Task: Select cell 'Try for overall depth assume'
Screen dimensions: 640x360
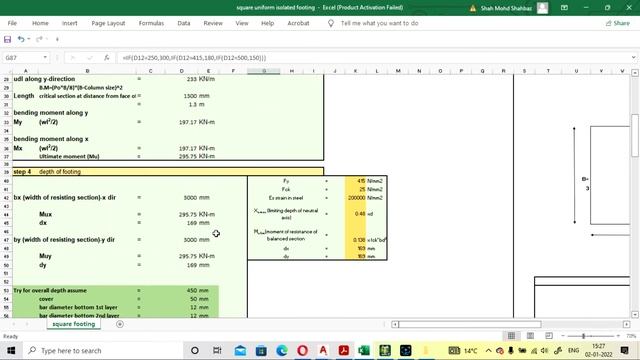Action: 50,291
